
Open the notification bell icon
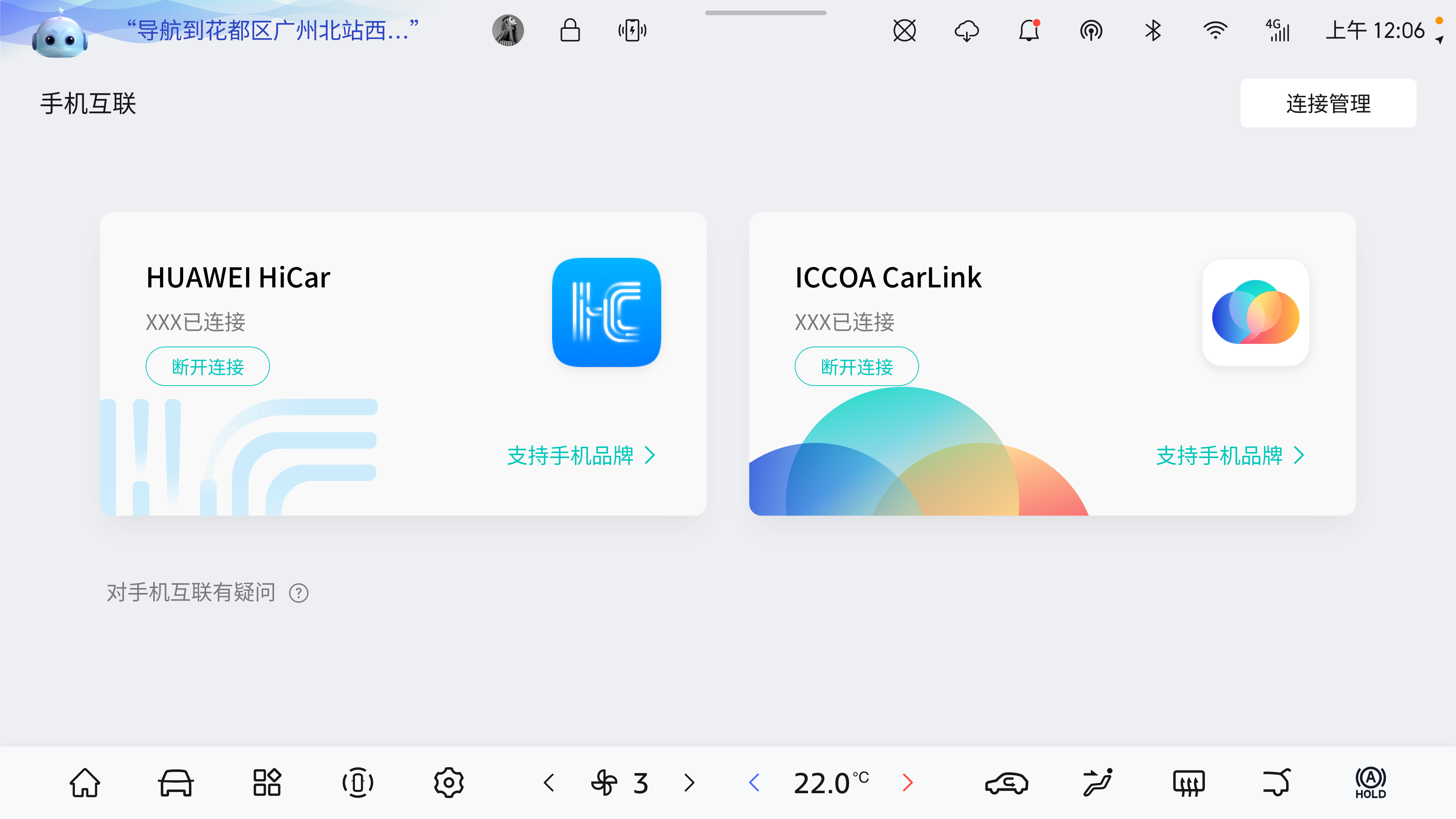coord(1029,30)
